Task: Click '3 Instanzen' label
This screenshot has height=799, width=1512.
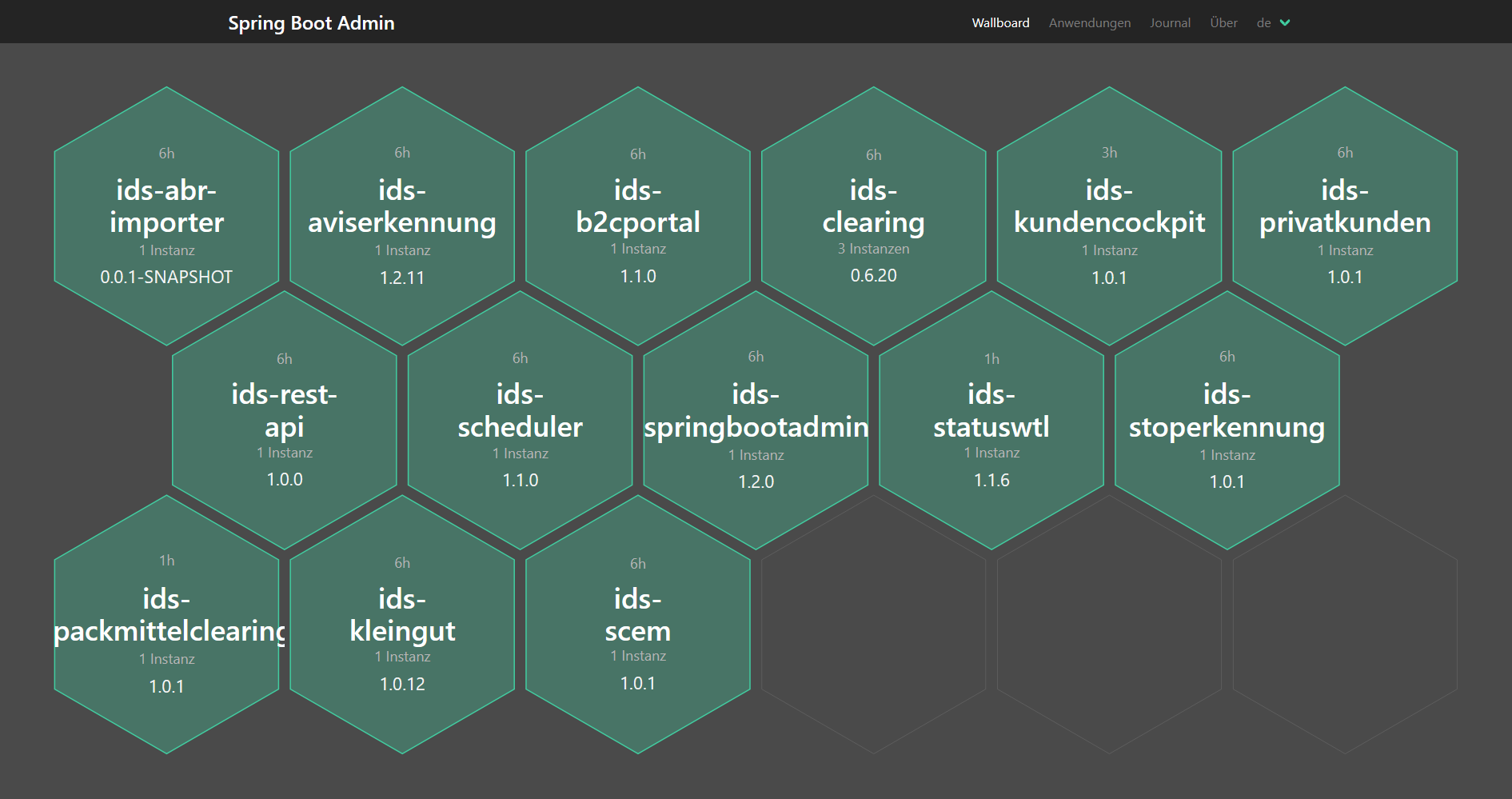Action: tap(873, 249)
